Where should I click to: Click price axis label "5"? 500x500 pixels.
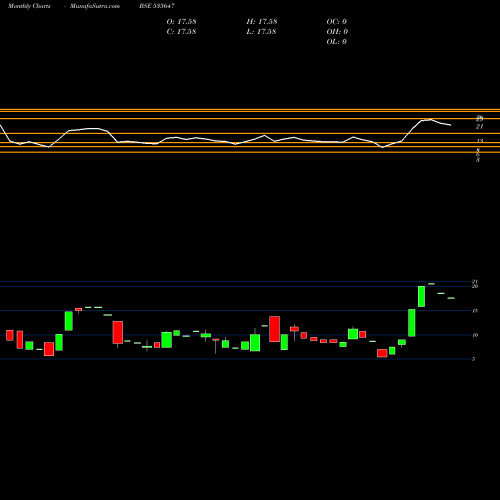pos(473,359)
